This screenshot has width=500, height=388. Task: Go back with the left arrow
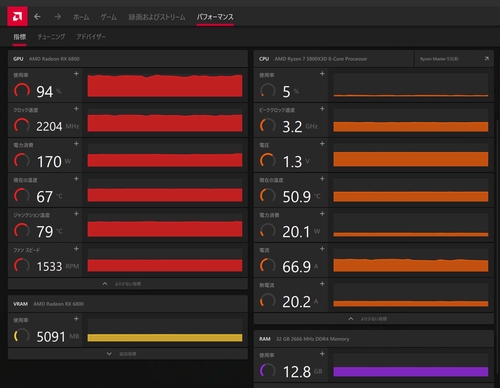point(37,17)
